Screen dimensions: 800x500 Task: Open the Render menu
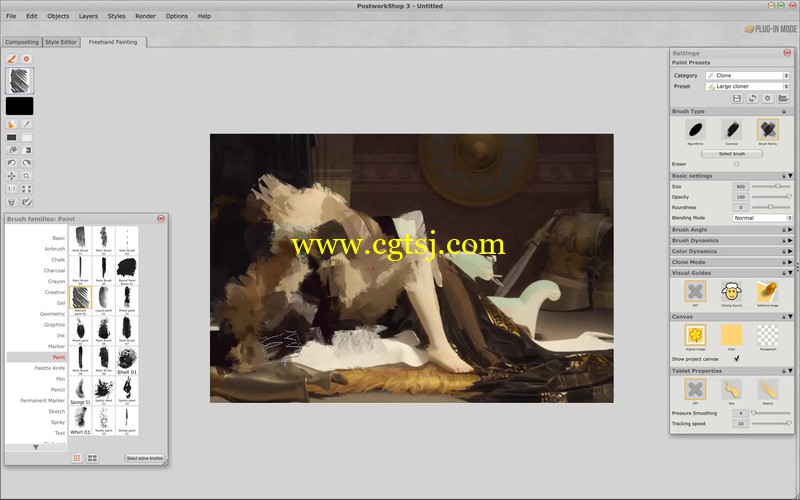(x=145, y=16)
